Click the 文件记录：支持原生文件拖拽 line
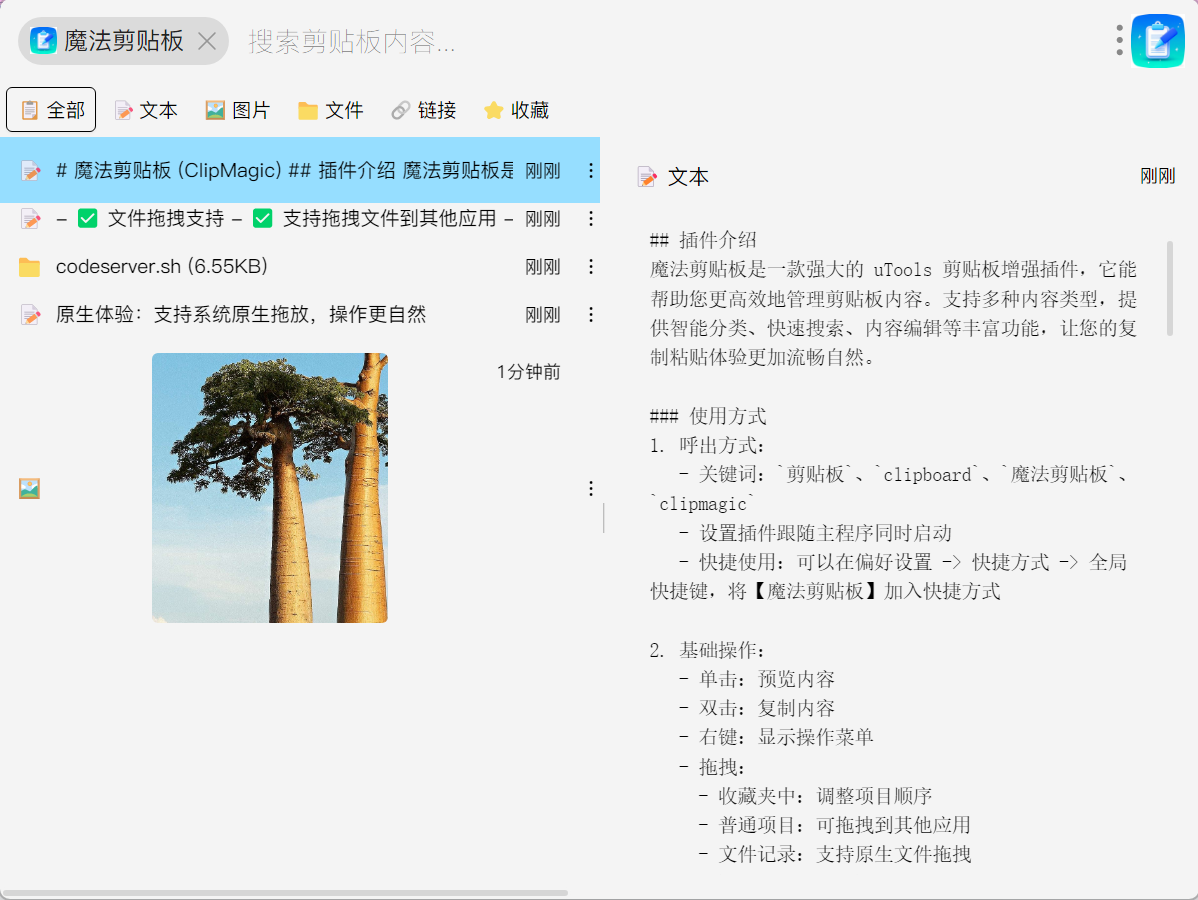 [835, 854]
